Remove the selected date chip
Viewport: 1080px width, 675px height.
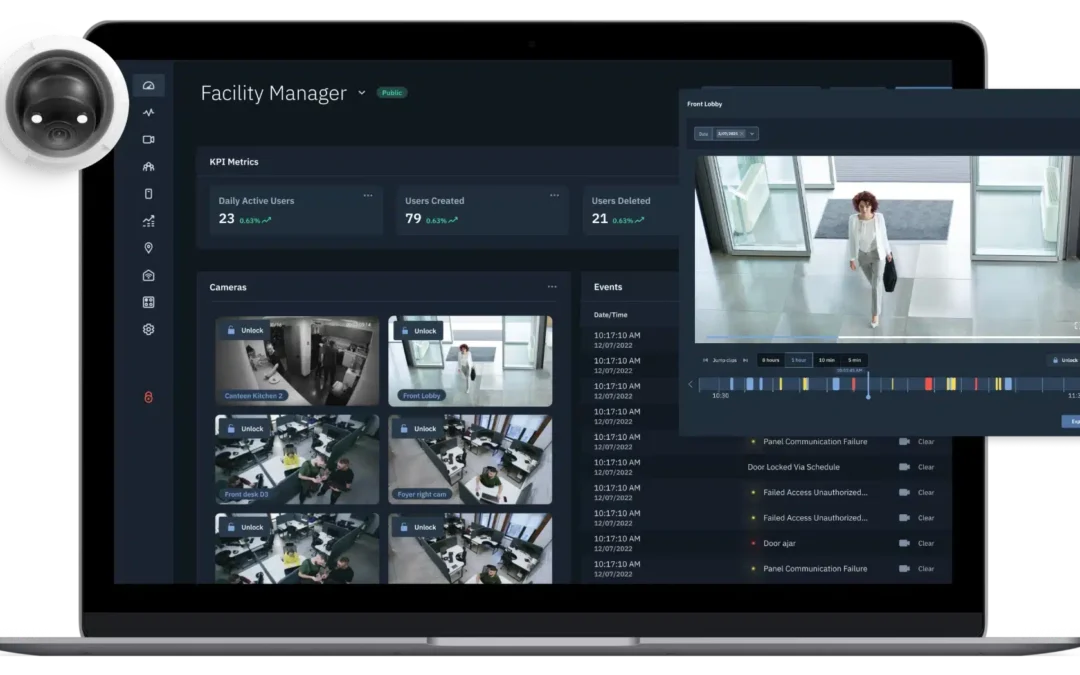coord(742,134)
